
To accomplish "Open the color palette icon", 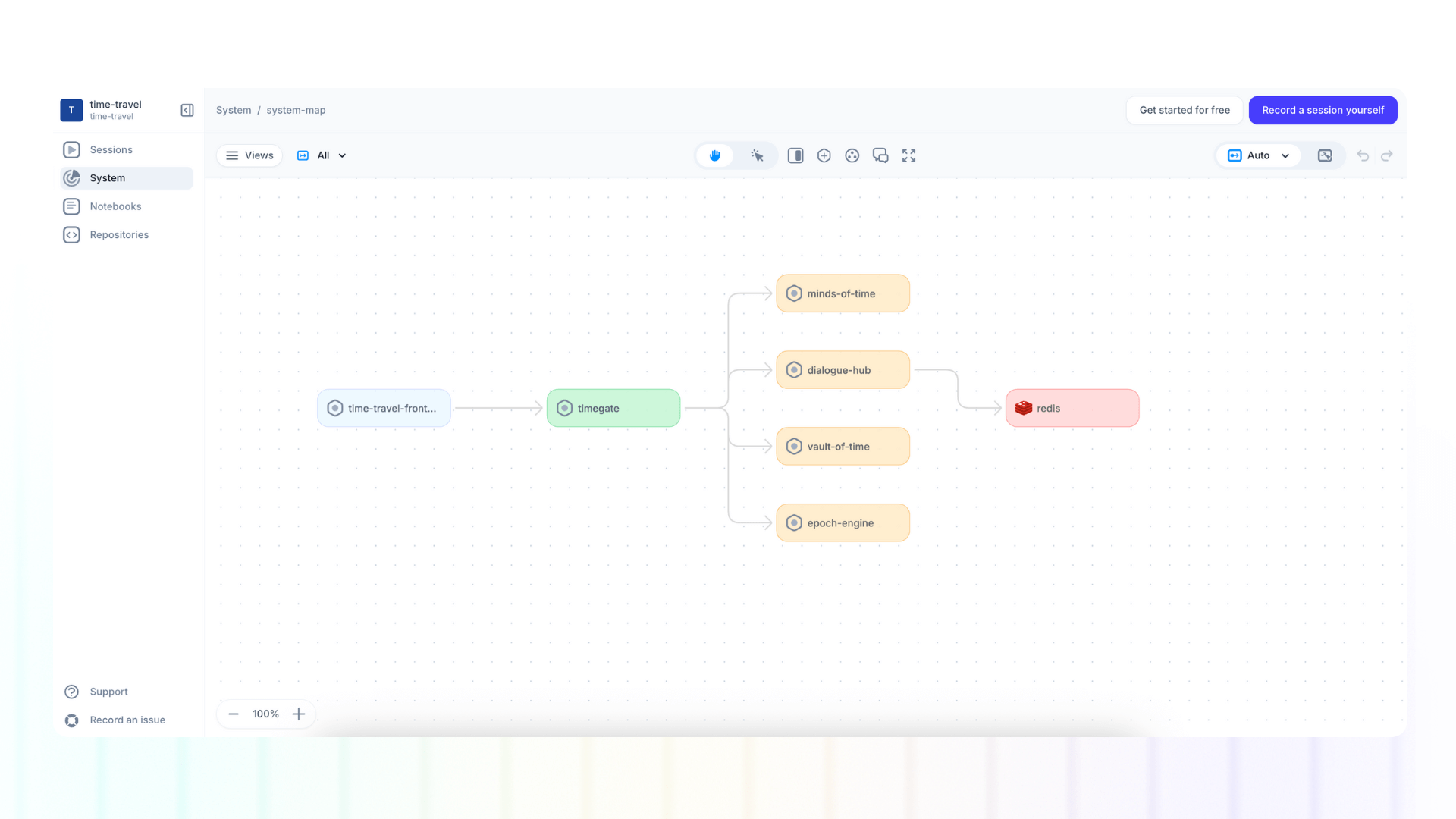I will click(x=852, y=155).
